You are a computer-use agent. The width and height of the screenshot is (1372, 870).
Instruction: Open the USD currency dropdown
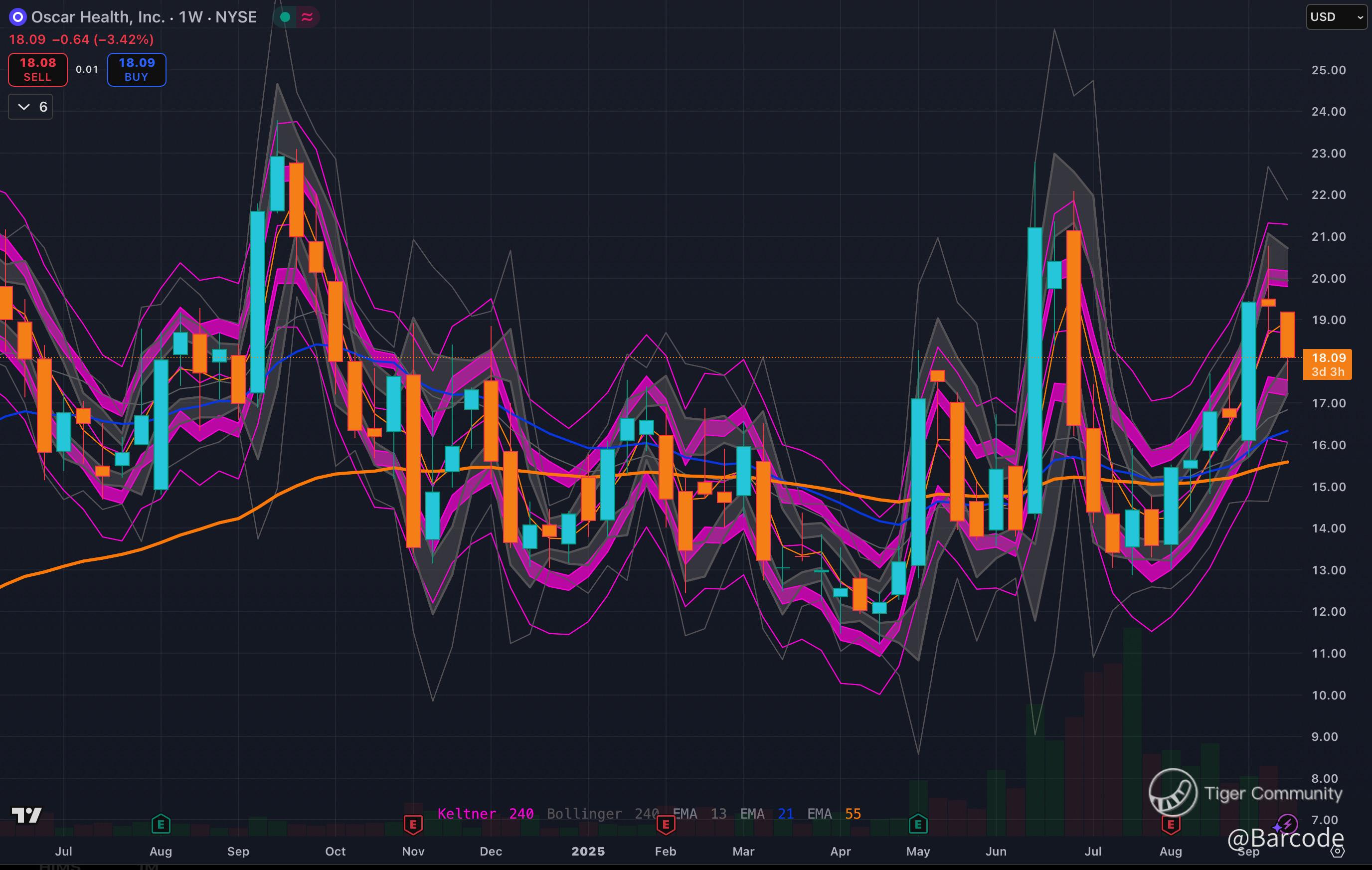click(1336, 17)
